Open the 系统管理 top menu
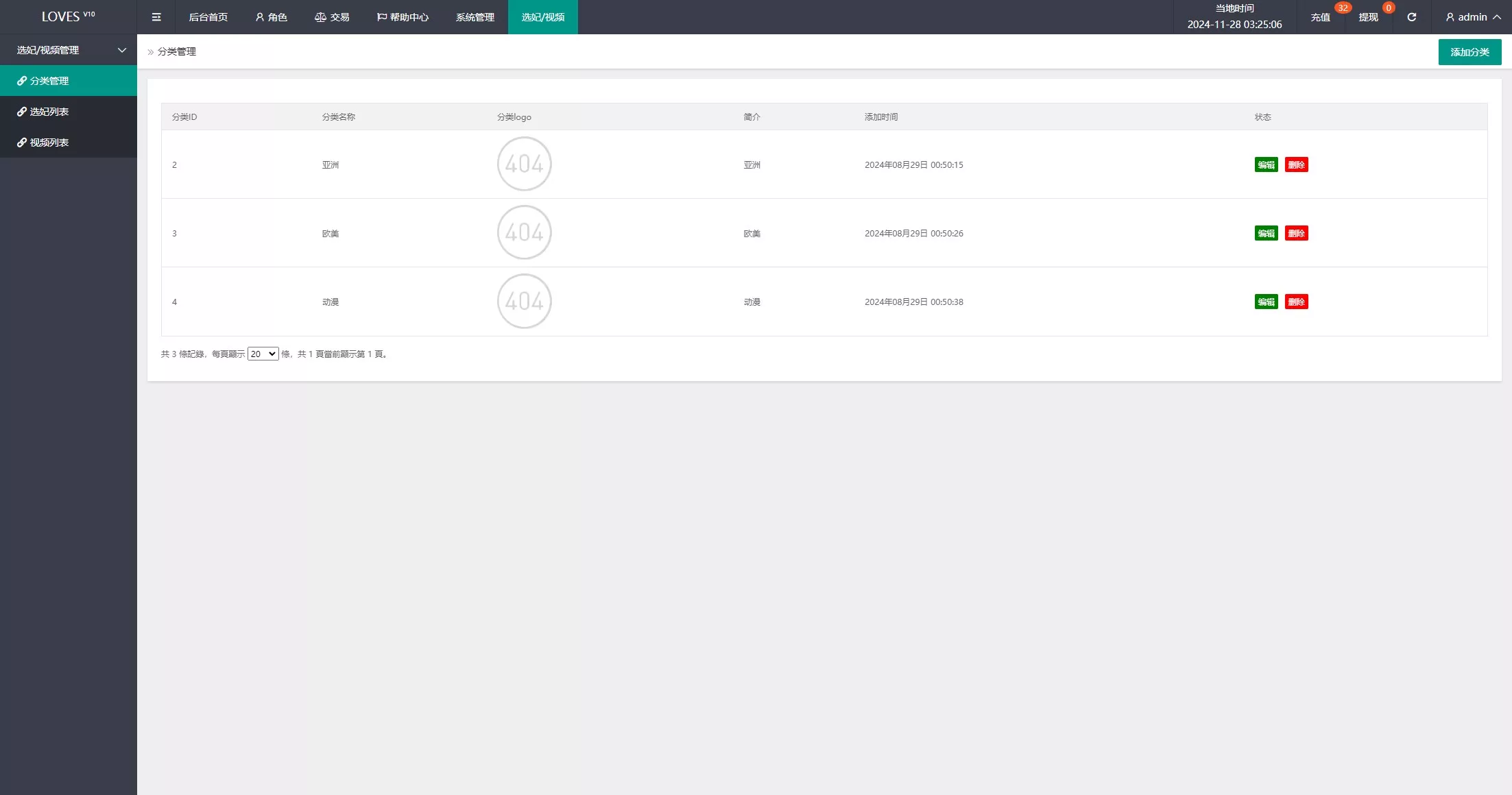This screenshot has height=795, width=1512. [x=475, y=17]
